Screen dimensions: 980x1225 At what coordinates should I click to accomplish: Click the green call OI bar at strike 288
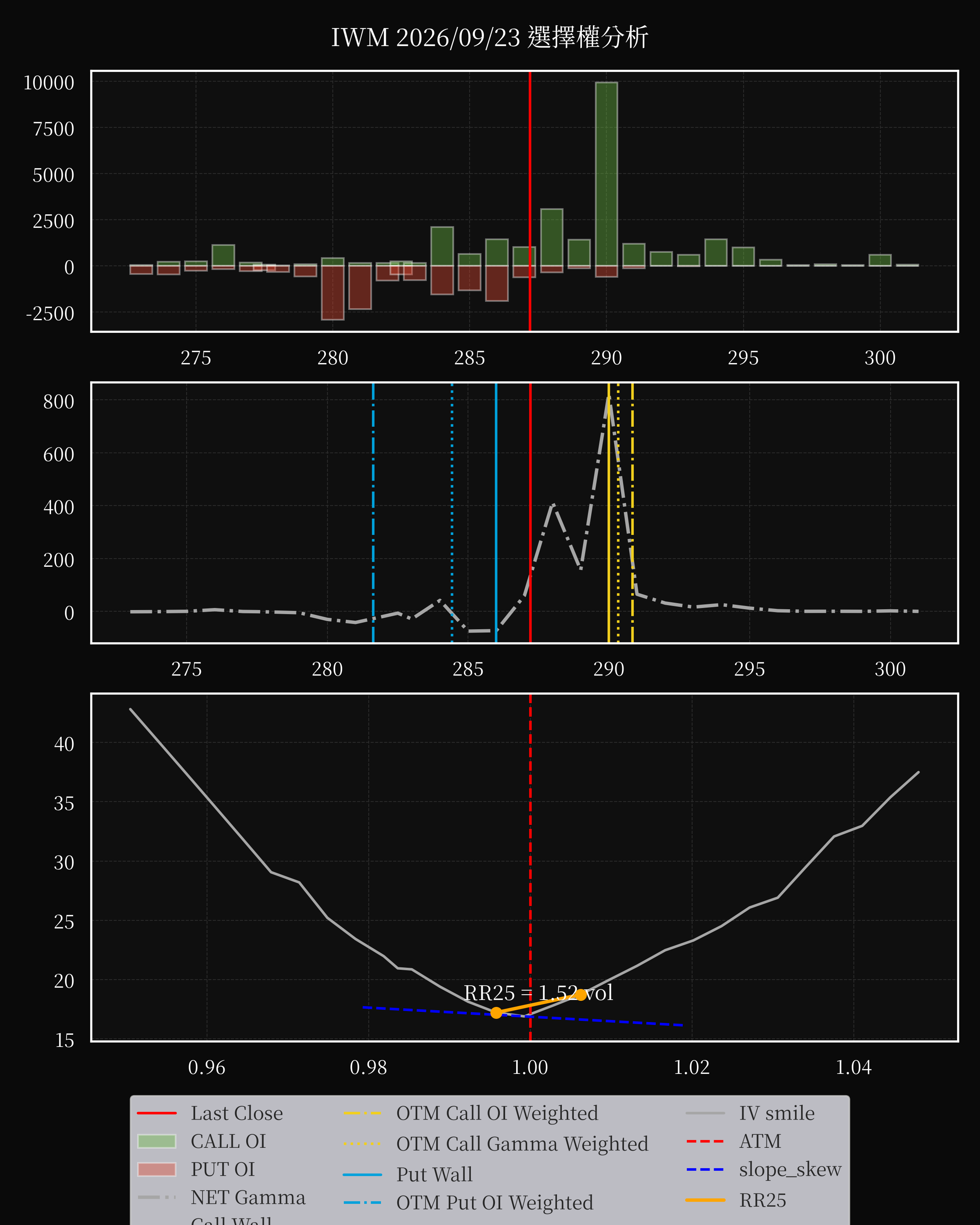point(552,238)
